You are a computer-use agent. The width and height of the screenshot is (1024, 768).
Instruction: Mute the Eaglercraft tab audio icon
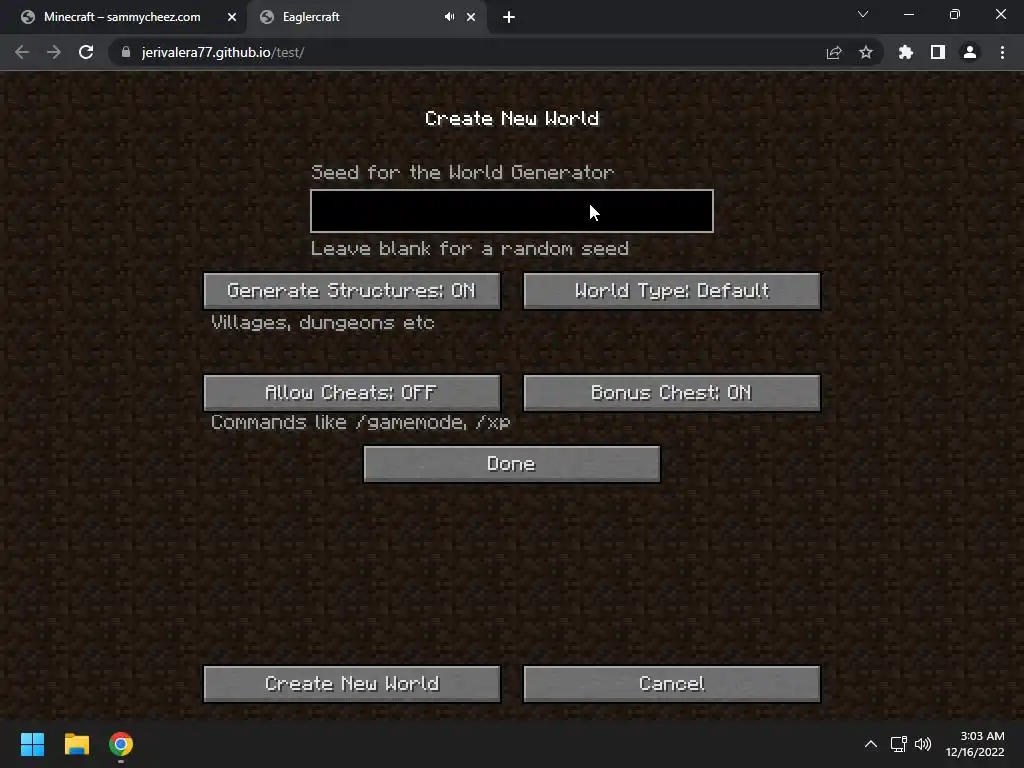click(449, 17)
